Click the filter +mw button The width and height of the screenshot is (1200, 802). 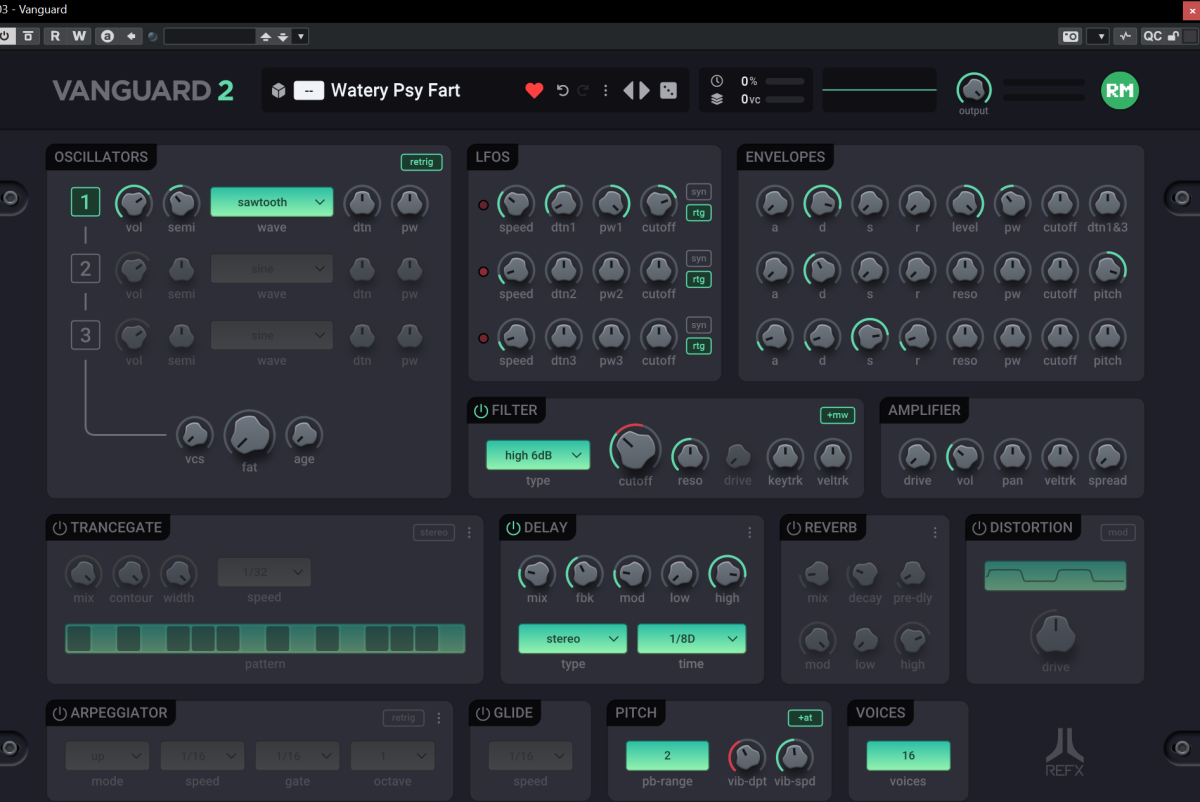[x=837, y=415]
